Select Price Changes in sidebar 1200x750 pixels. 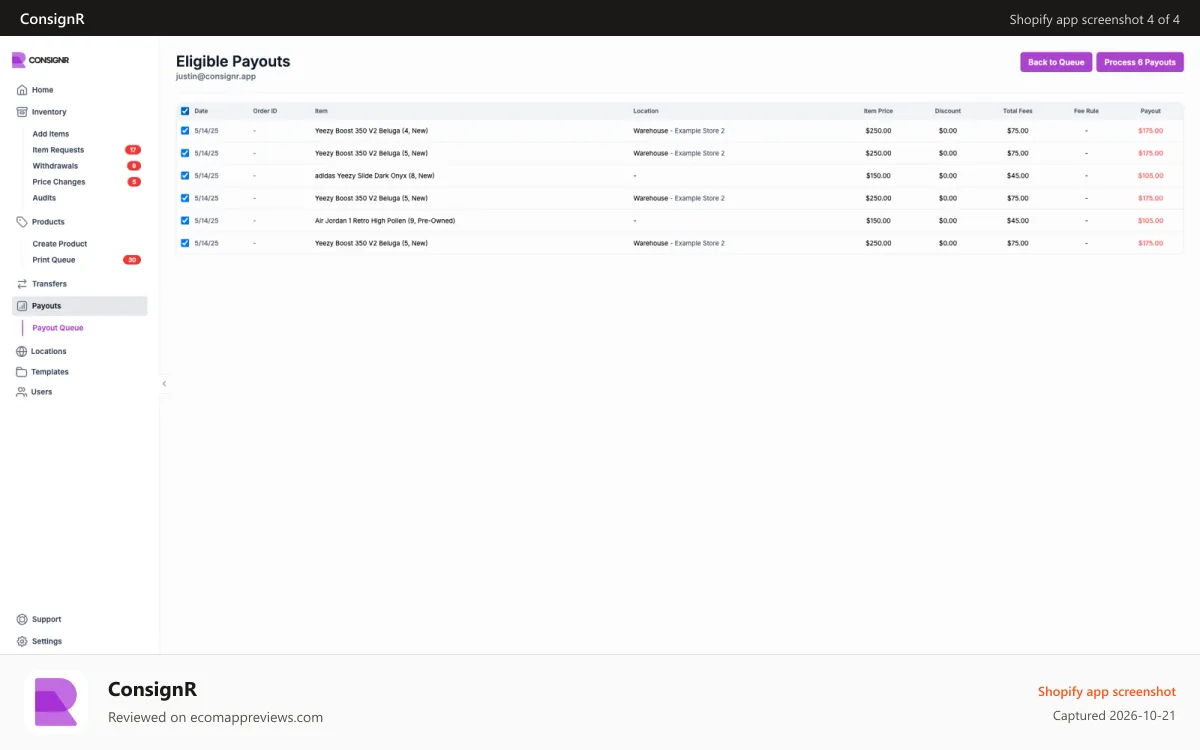coord(59,182)
